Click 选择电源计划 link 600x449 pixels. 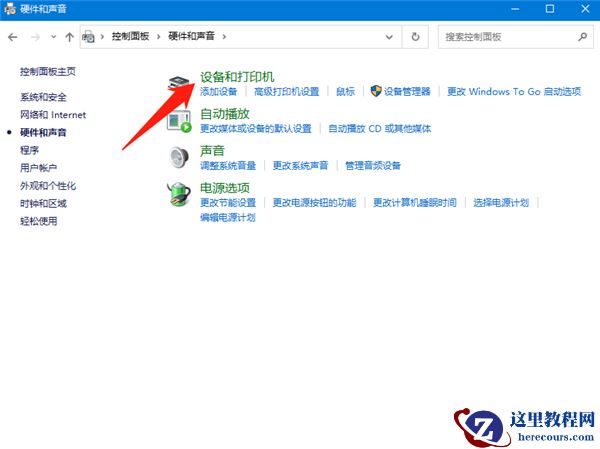click(501, 202)
